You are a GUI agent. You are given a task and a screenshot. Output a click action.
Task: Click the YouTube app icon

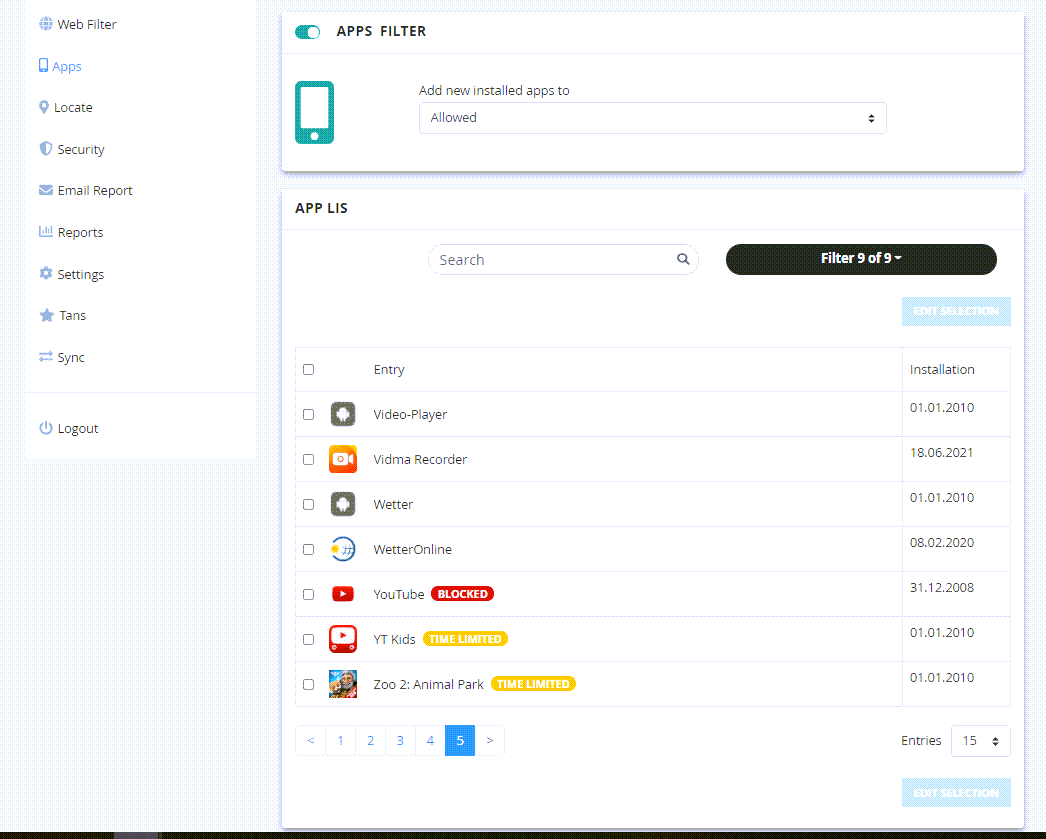point(343,594)
